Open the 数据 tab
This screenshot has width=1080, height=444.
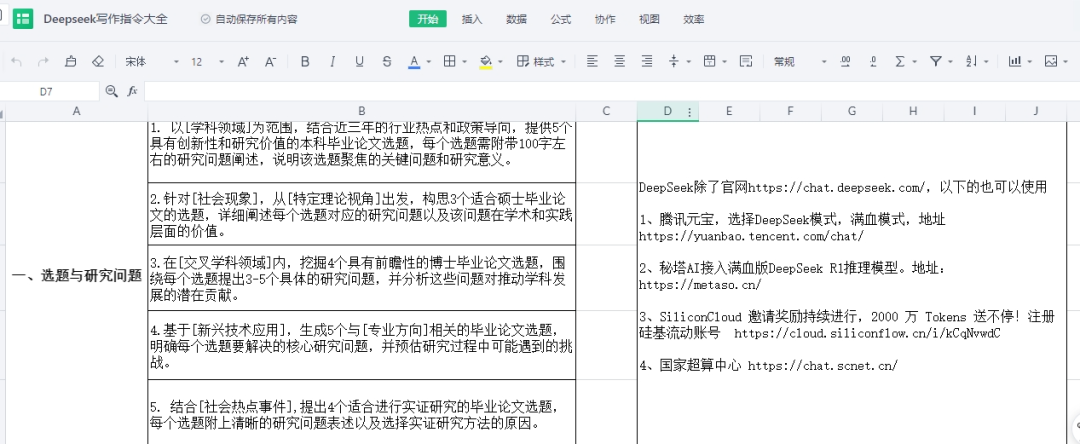(x=517, y=19)
